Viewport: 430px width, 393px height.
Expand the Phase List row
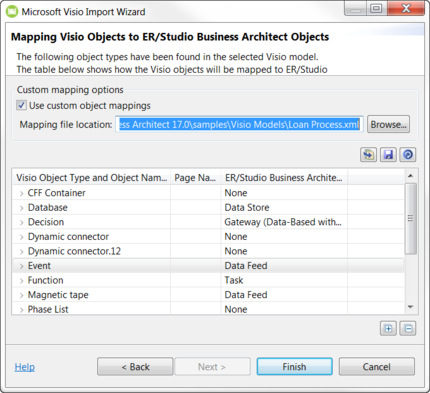(21, 310)
